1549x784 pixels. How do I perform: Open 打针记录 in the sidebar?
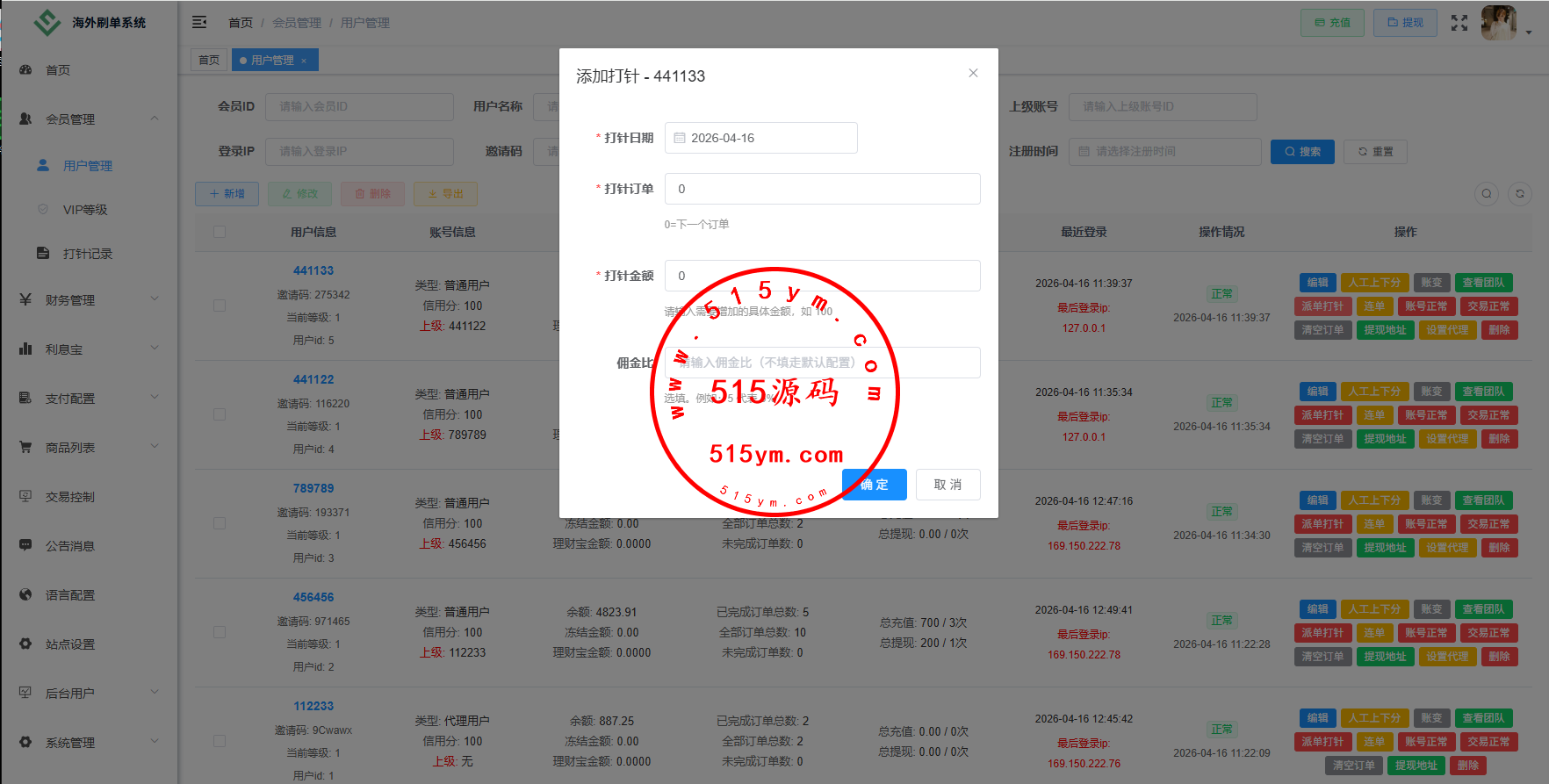pyautogui.click(x=87, y=254)
